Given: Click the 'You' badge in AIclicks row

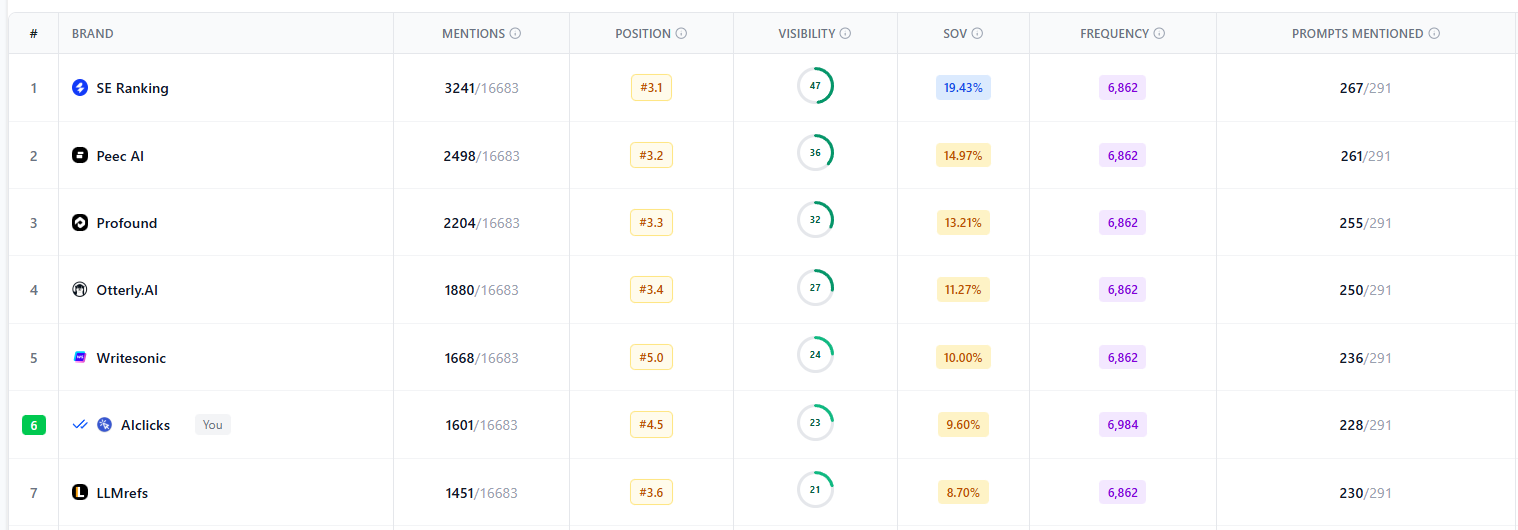Looking at the screenshot, I should [212, 425].
